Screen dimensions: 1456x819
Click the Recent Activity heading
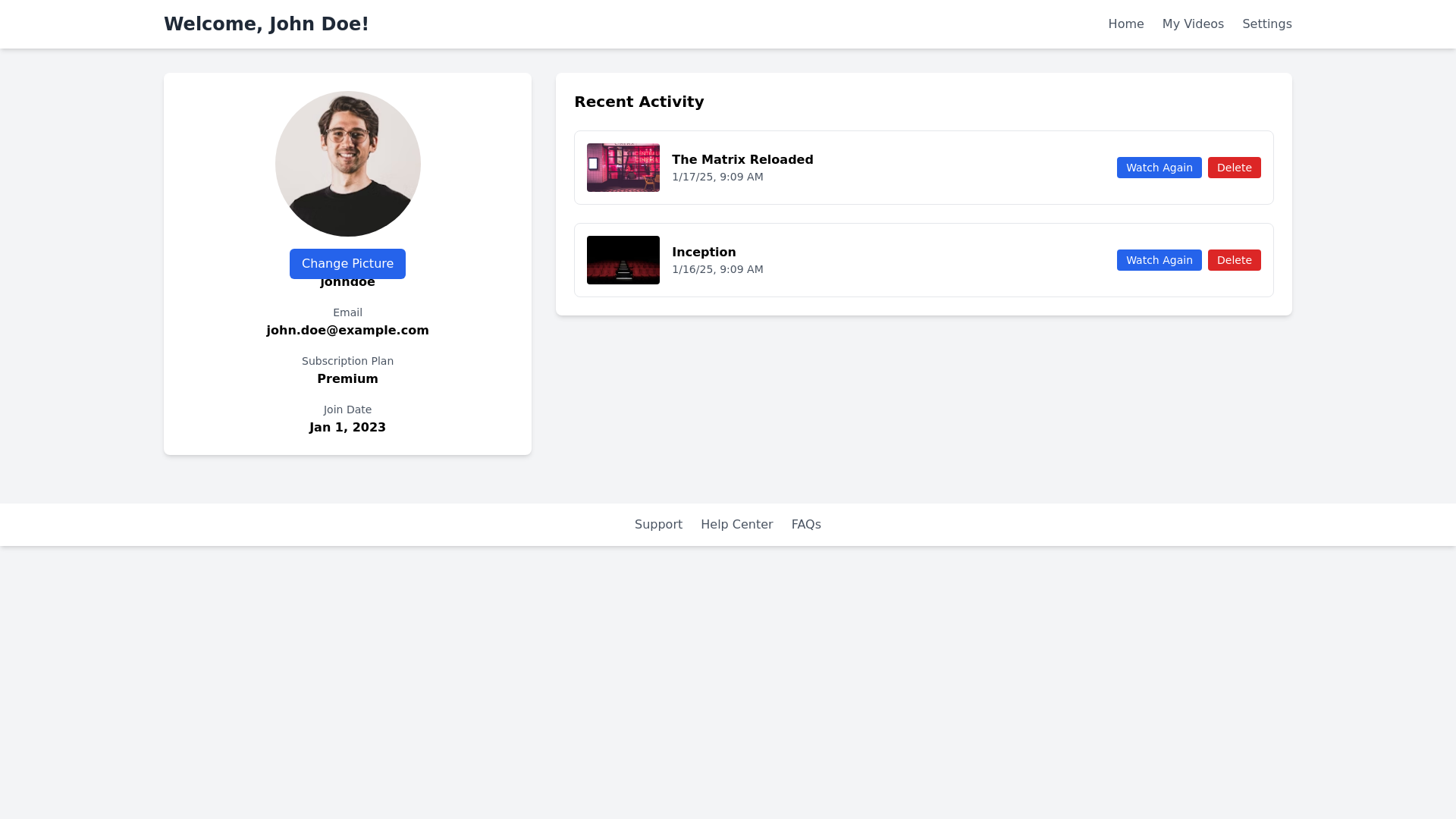click(x=639, y=102)
